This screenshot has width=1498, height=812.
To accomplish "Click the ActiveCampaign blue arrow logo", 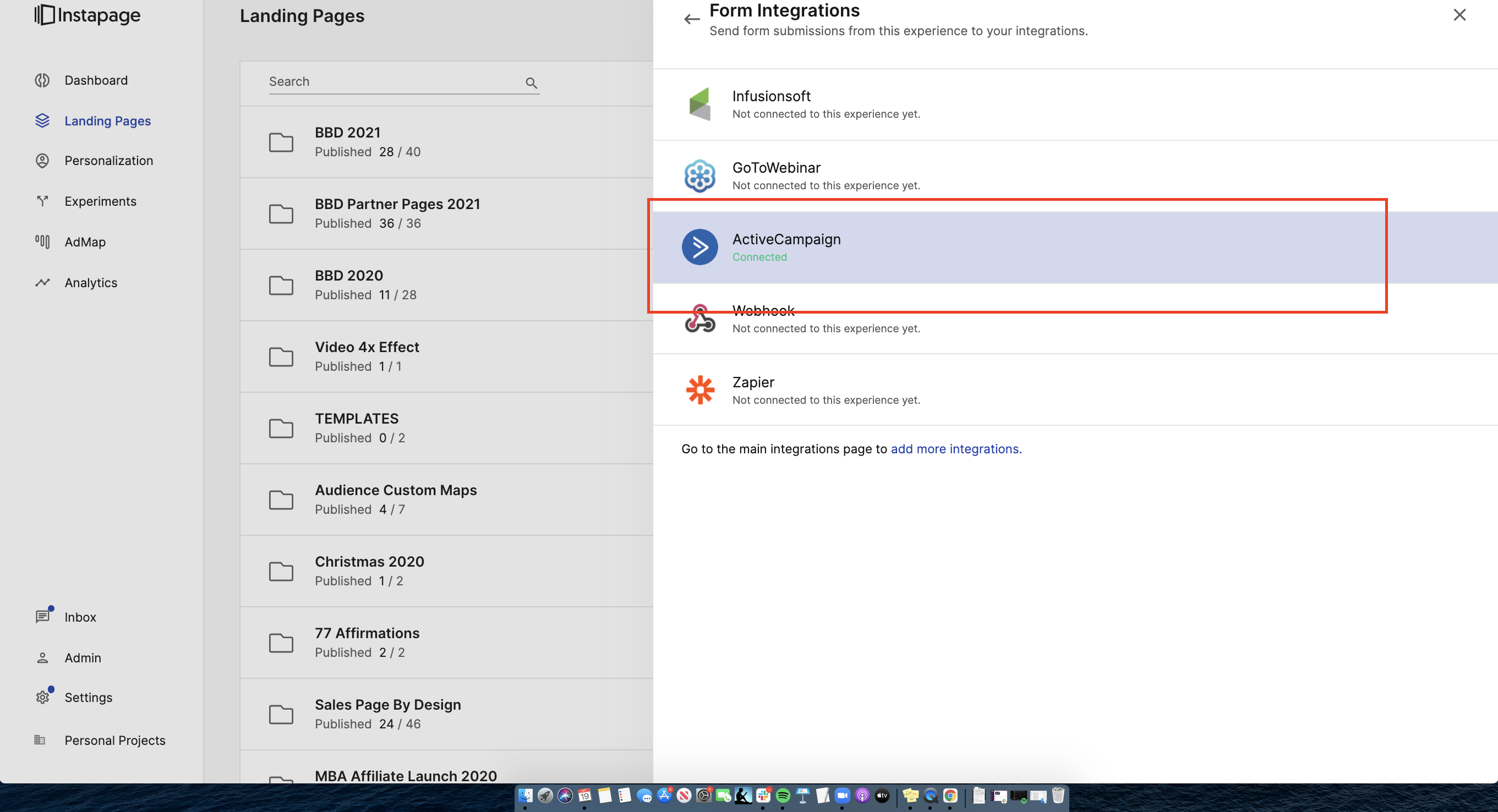I will point(699,247).
